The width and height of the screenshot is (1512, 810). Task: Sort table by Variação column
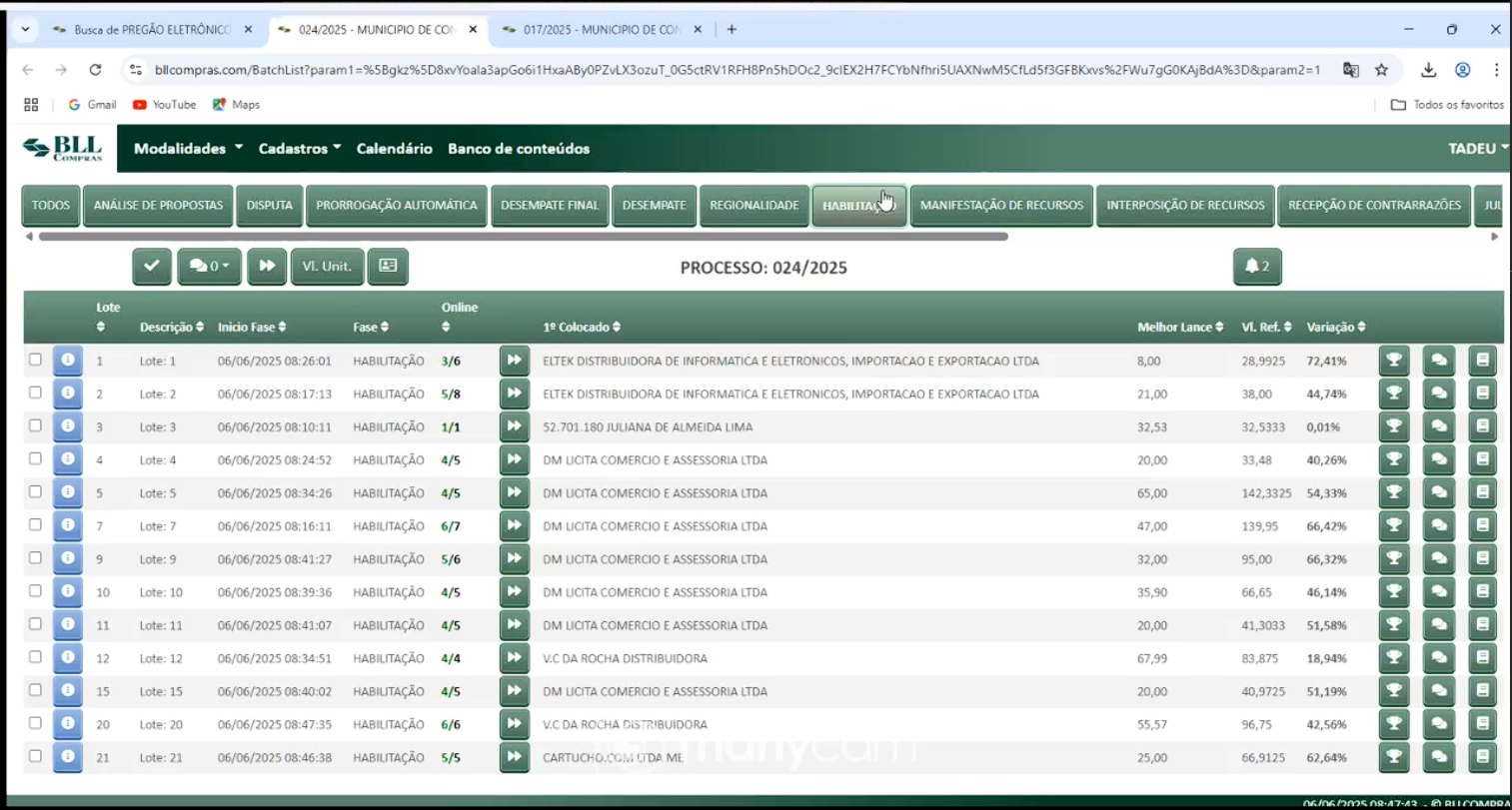click(1336, 327)
